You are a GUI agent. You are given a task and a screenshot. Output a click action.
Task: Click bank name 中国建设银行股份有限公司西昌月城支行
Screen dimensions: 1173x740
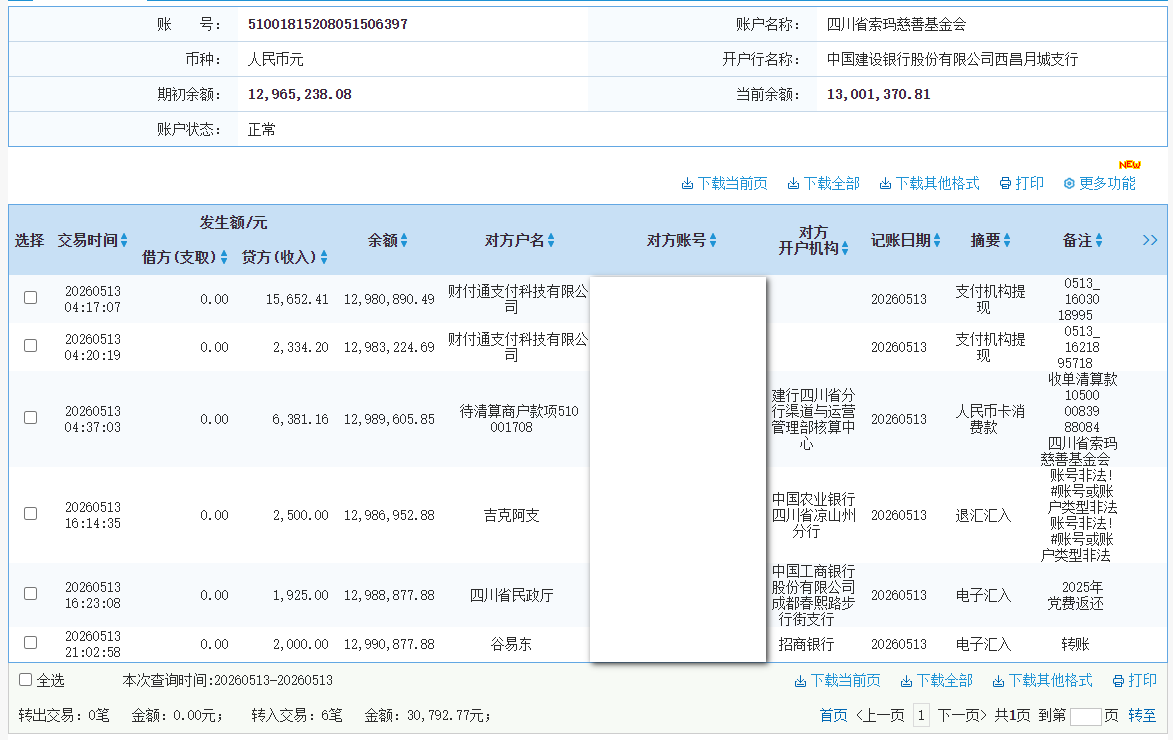tap(952, 59)
